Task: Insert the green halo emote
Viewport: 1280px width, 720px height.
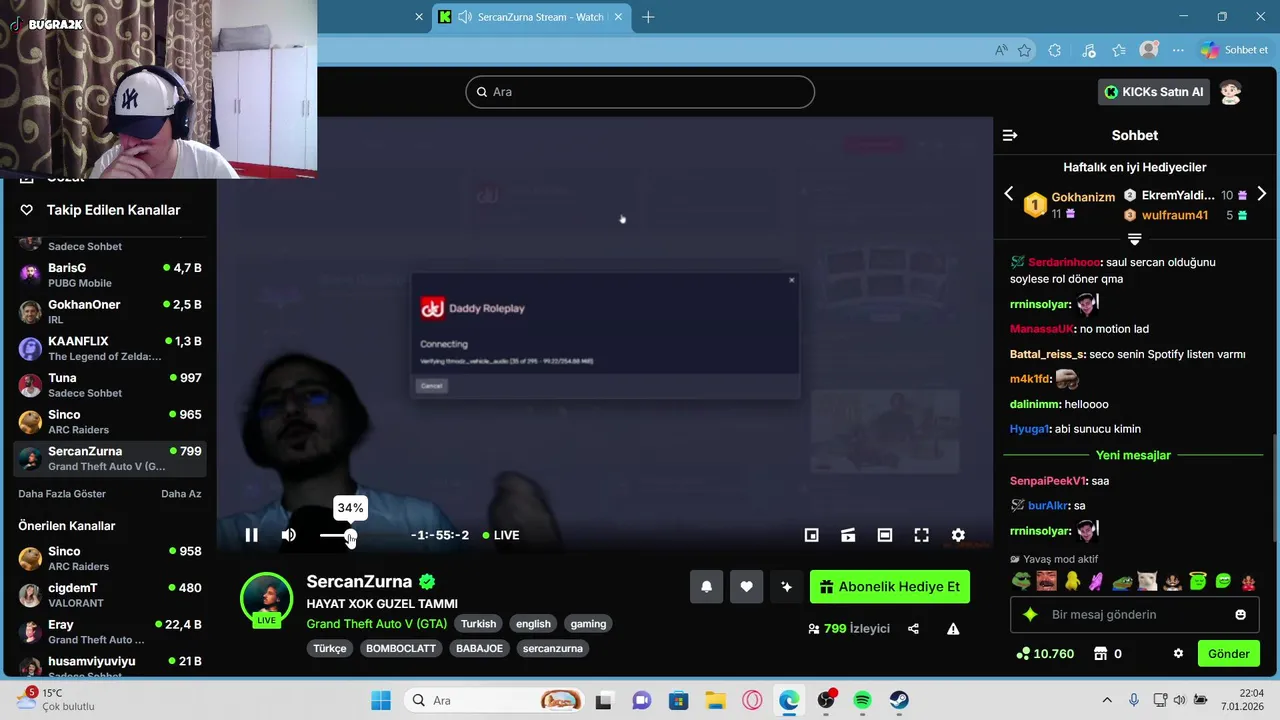Action: (x=1198, y=581)
